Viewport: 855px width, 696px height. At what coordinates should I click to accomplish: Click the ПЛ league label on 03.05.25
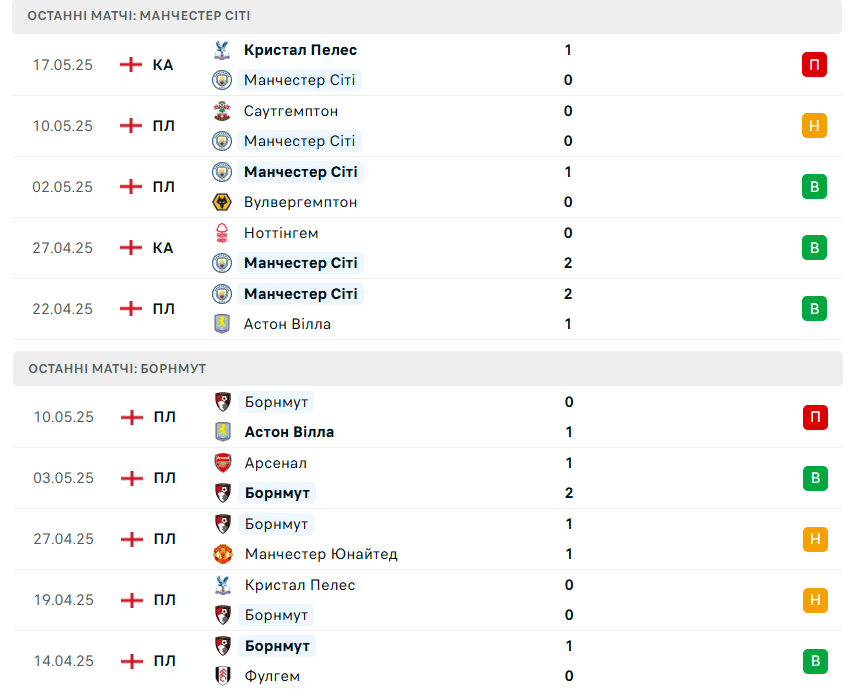165,478
